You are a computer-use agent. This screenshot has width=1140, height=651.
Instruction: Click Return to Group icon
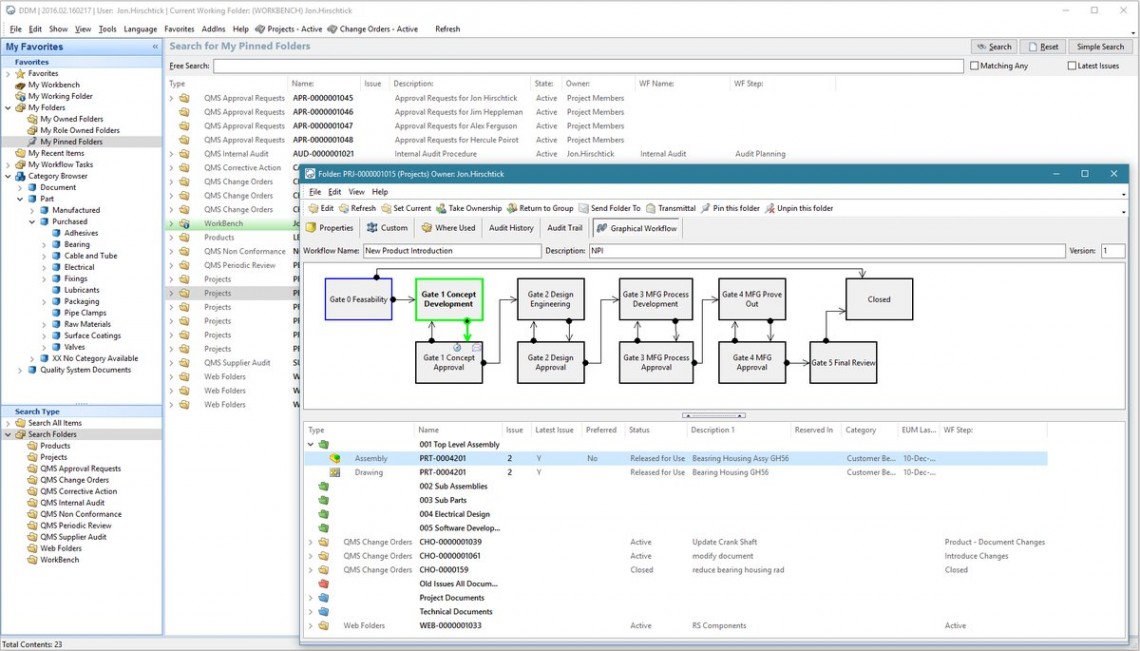coord(512,208)
